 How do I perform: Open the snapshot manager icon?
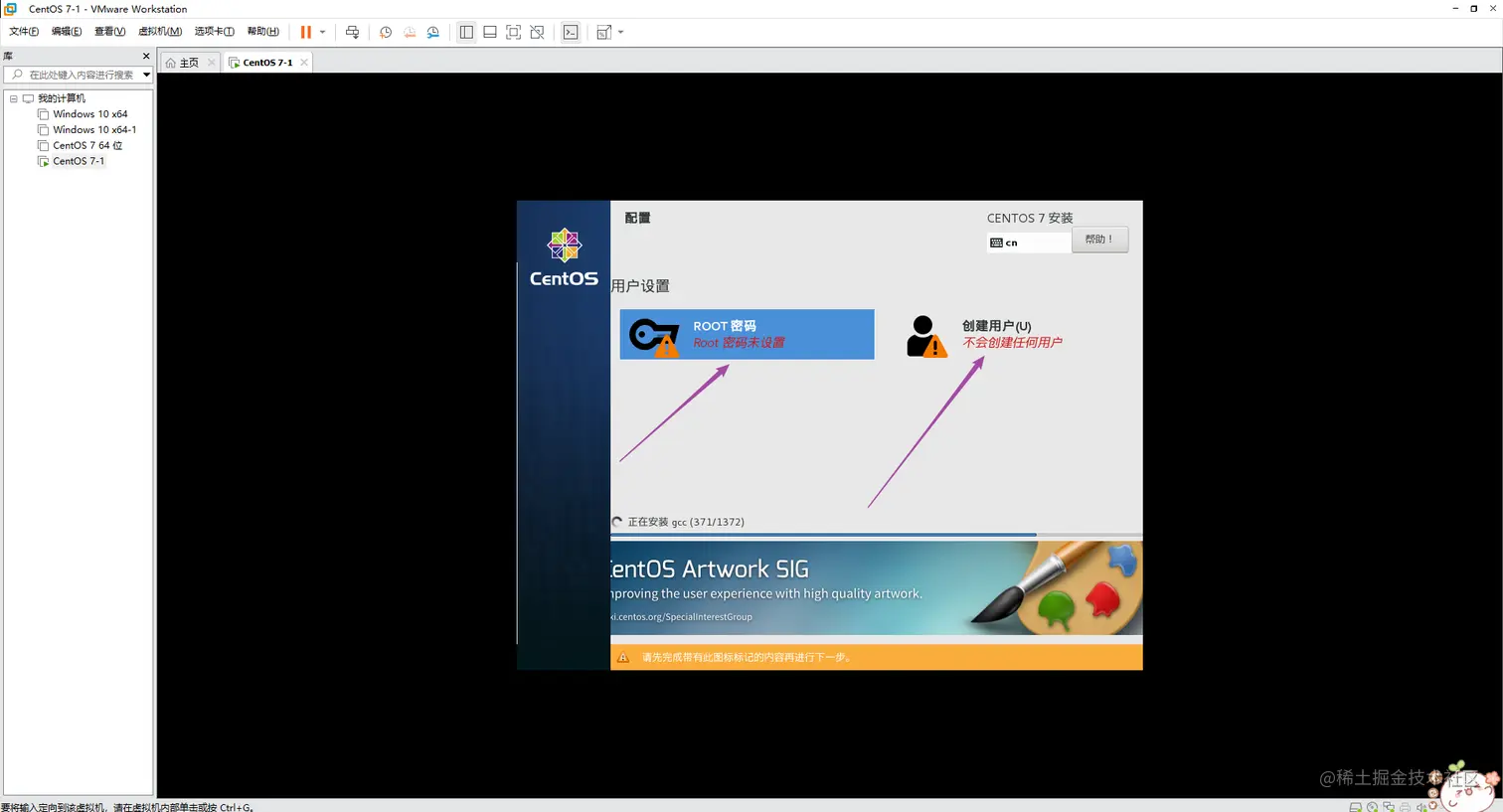point(433,32)
